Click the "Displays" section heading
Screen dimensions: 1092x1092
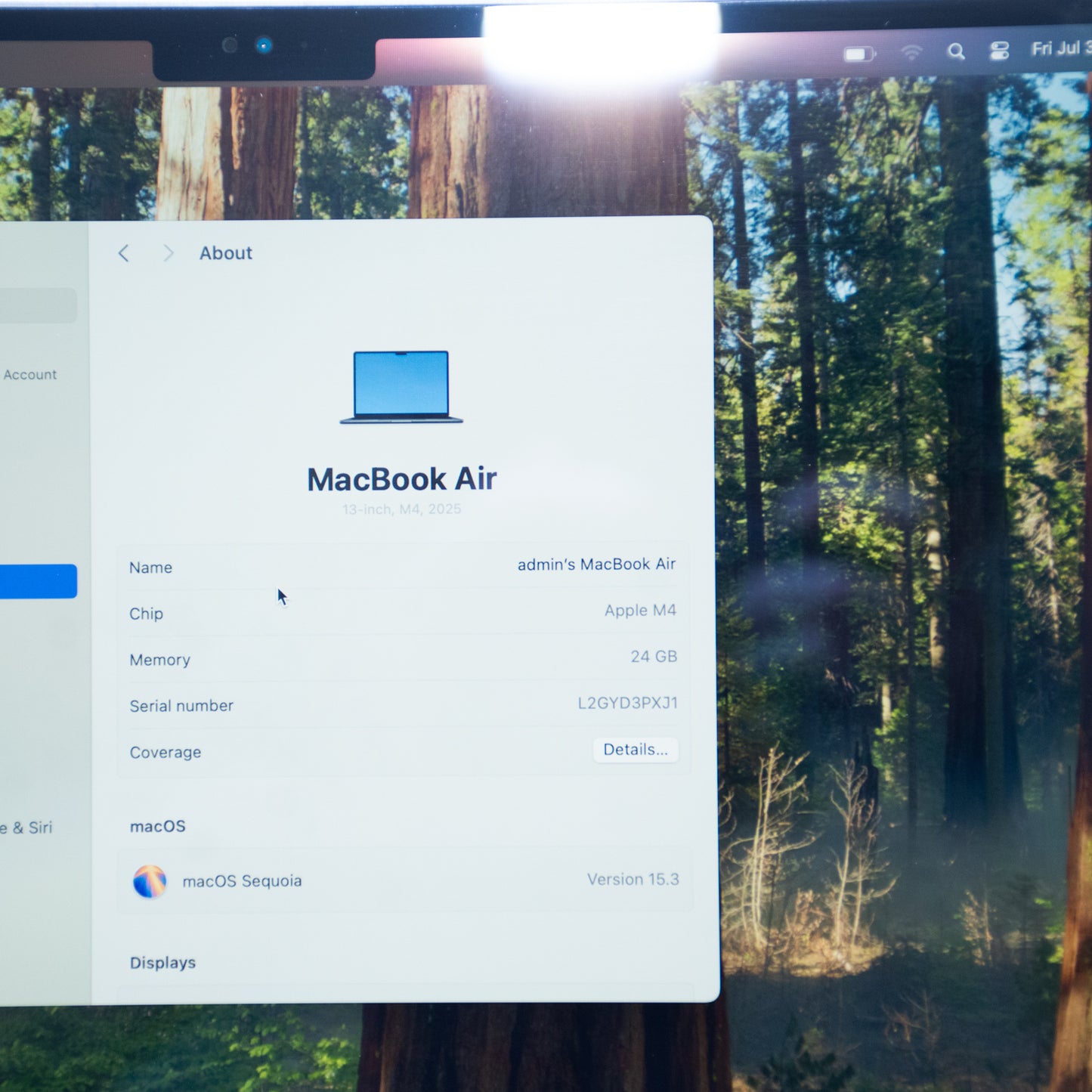pyautogui.click(x=162, y=963)
